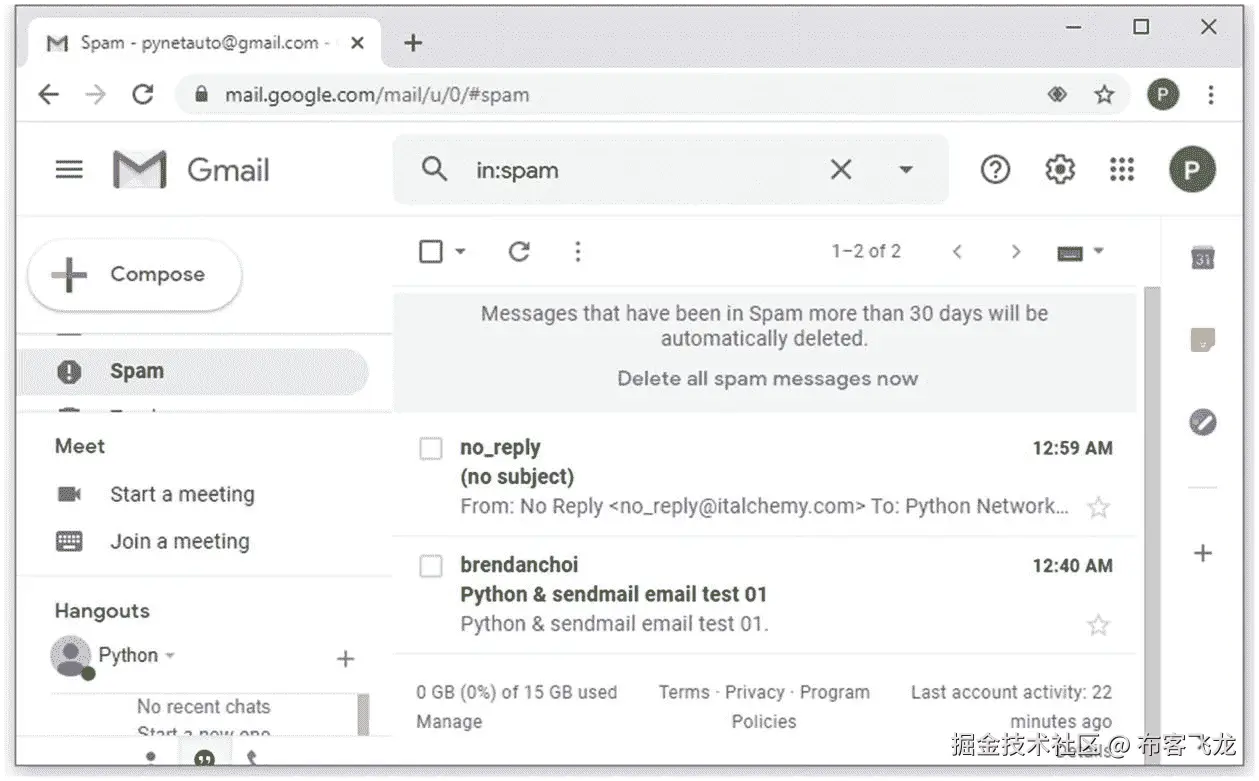The width and height of the screenshot is (1259, 781).
Task: Click the Hangouts Python avatar
Action: (x=71, y=657)
